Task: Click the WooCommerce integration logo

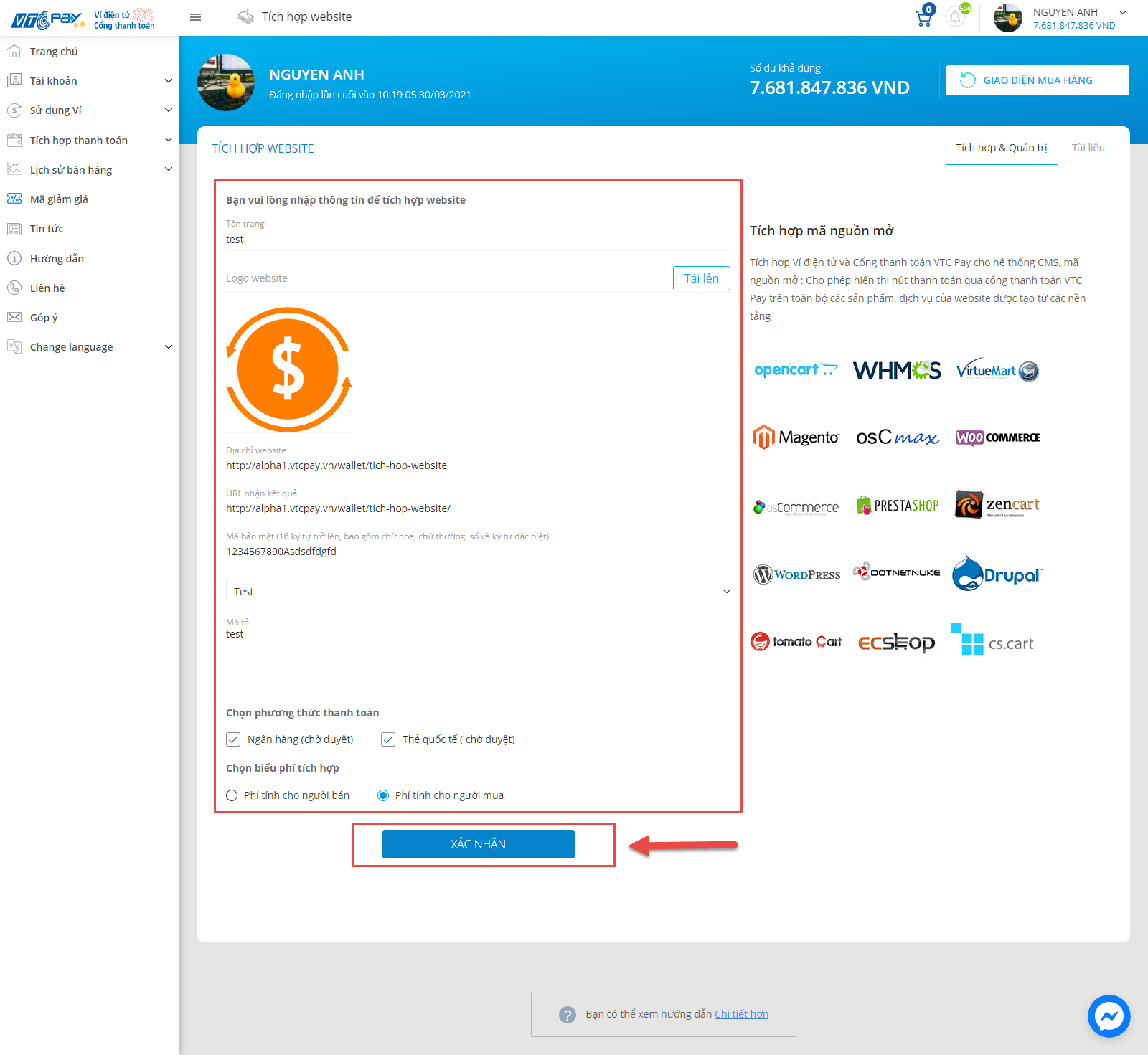Action: click(x=997, y=437)
